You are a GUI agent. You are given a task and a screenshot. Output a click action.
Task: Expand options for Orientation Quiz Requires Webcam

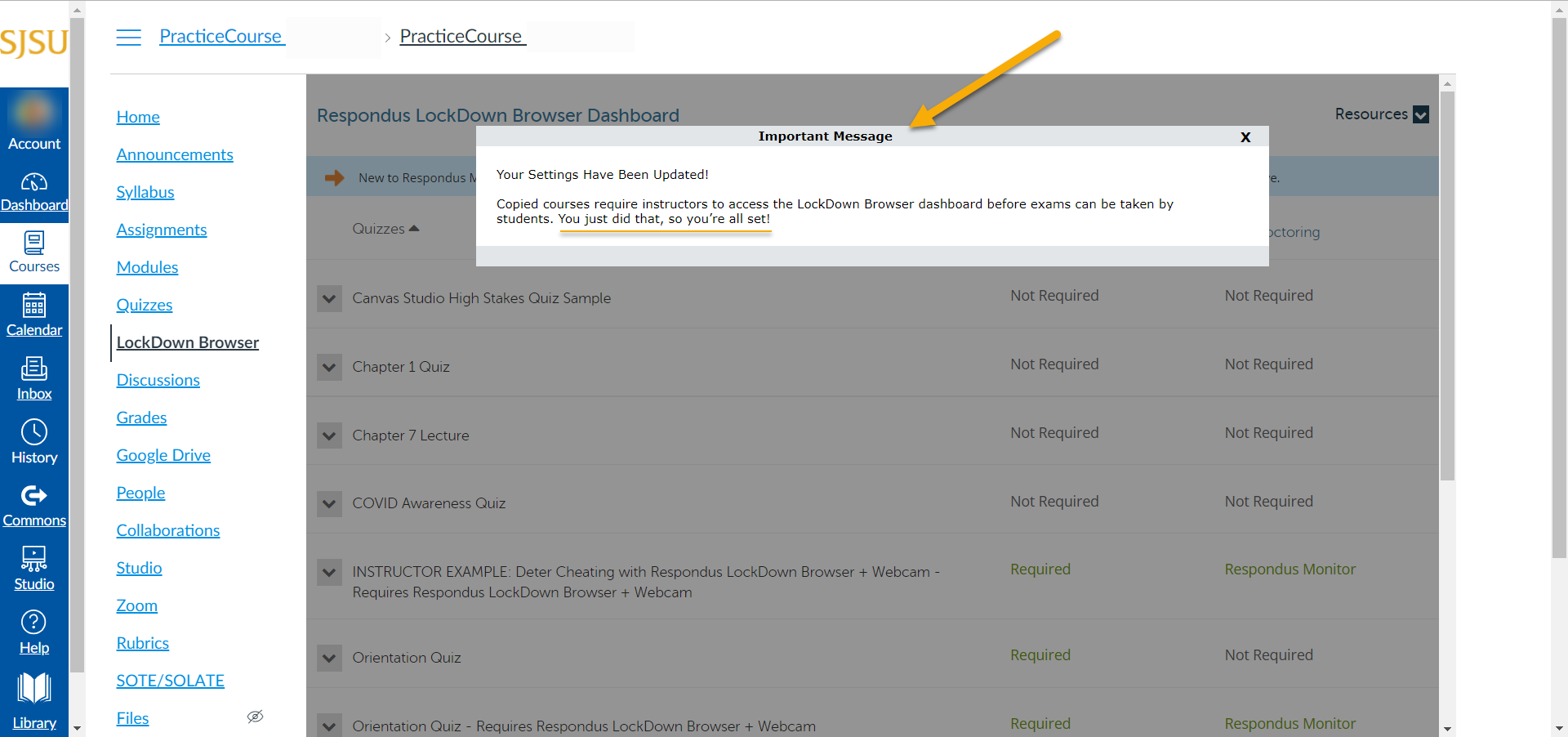pos(329,726)
